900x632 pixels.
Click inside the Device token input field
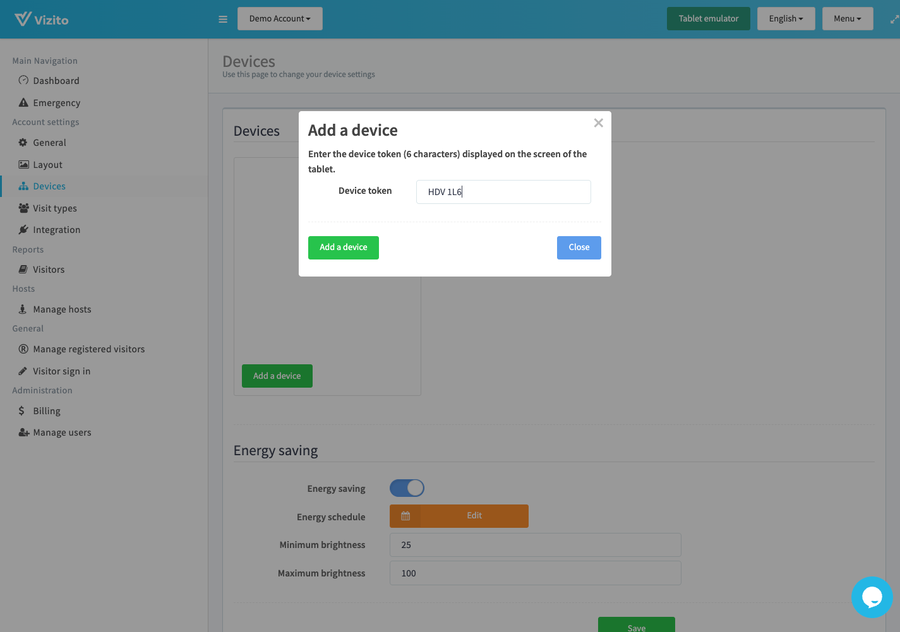coord(502,191)
